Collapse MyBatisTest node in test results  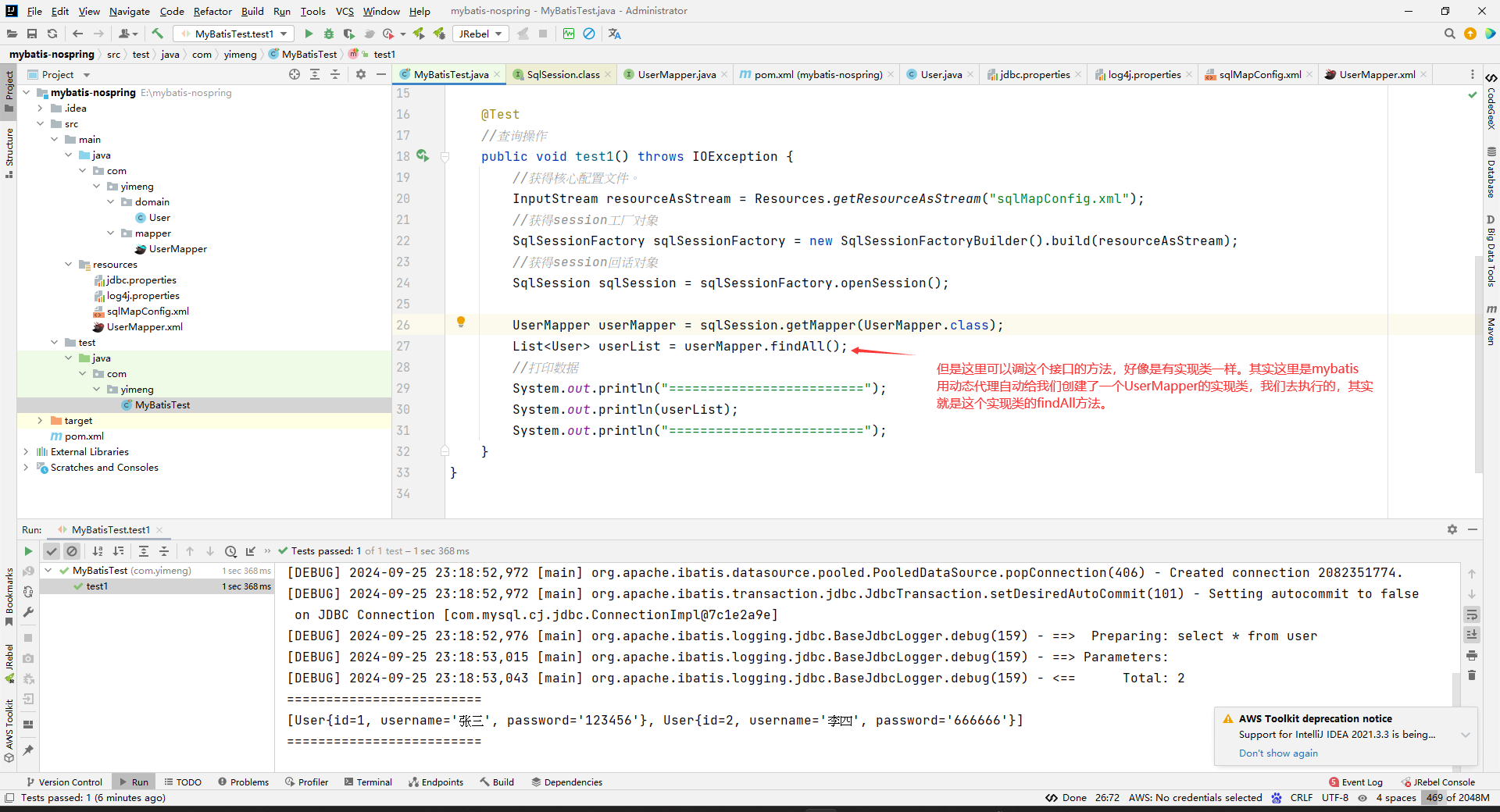(x=48, y=571)
